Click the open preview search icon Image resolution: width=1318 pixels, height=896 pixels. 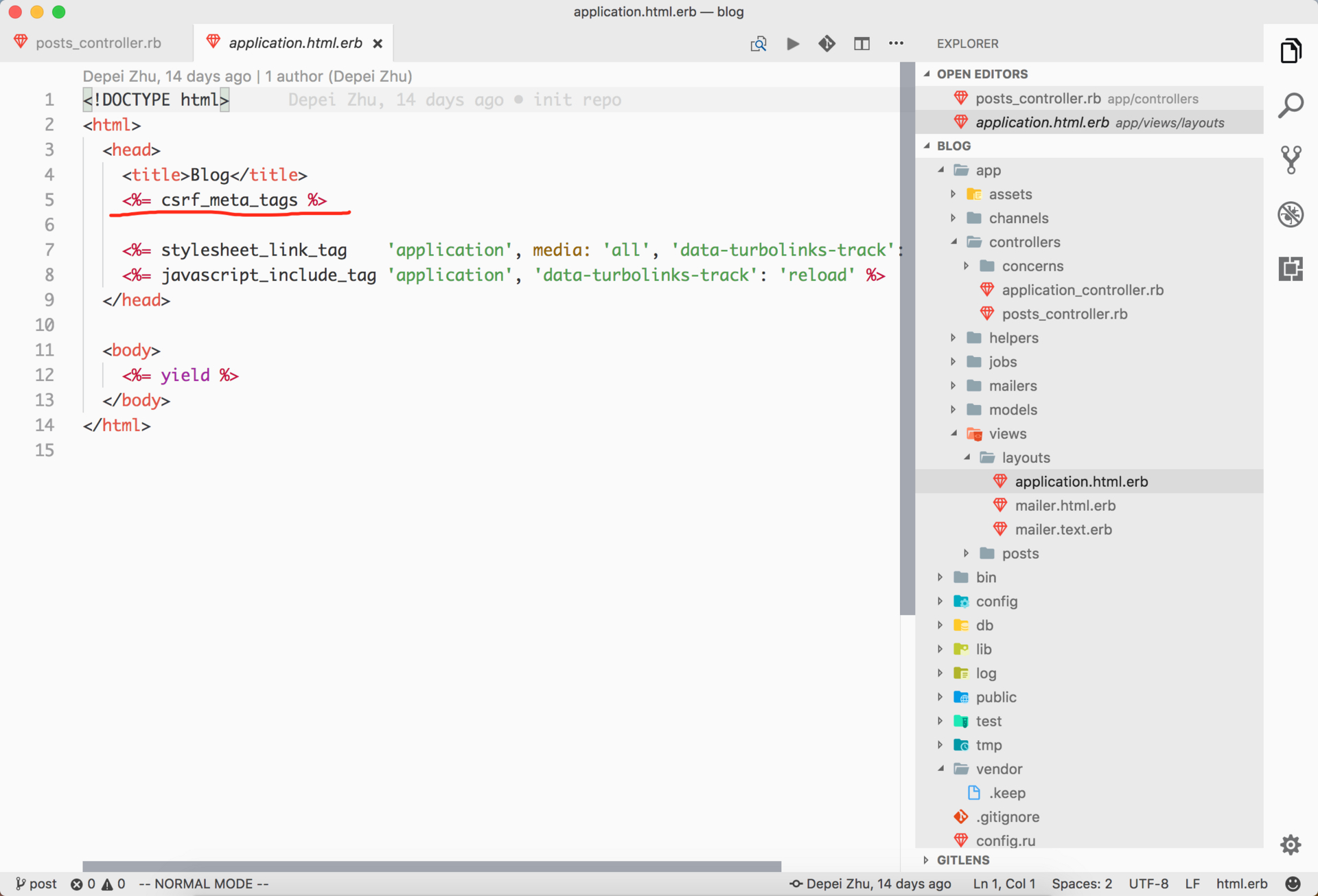(758, 44)
